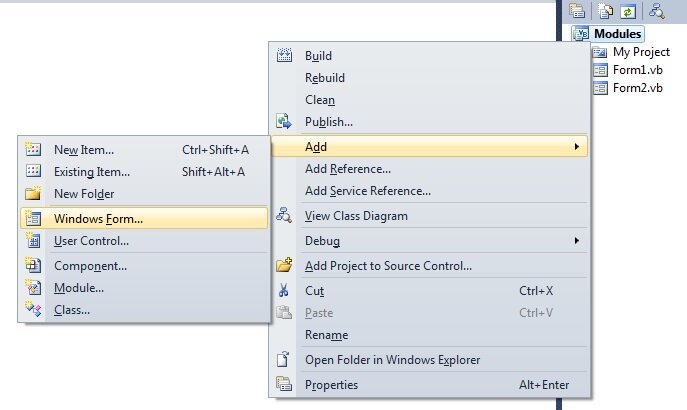This screenshot has width=687, height=410.
Task: Click the Add Project to Source Control icon
Action: pyautogui.click(x=284, y=266)
